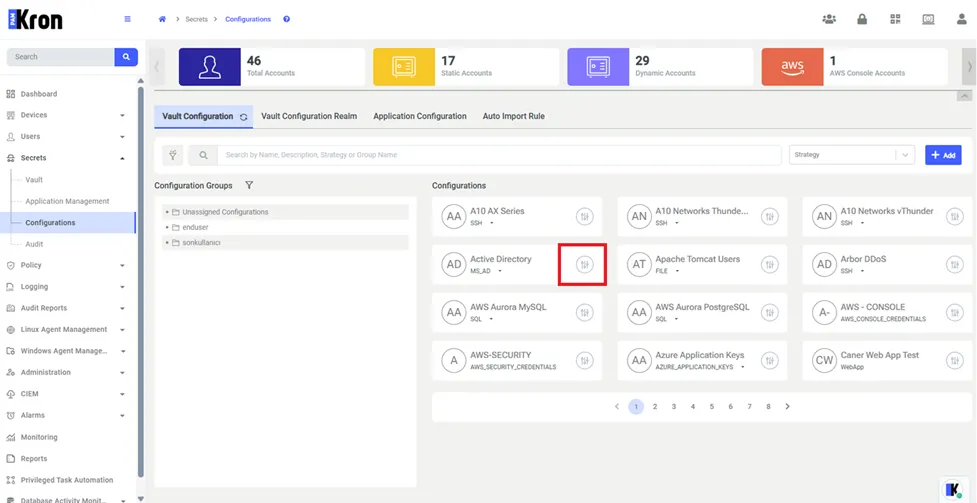Click the vault safe icon in top bar
The height and width of the screenshot is (503, 977).
[x=928, y=19]
